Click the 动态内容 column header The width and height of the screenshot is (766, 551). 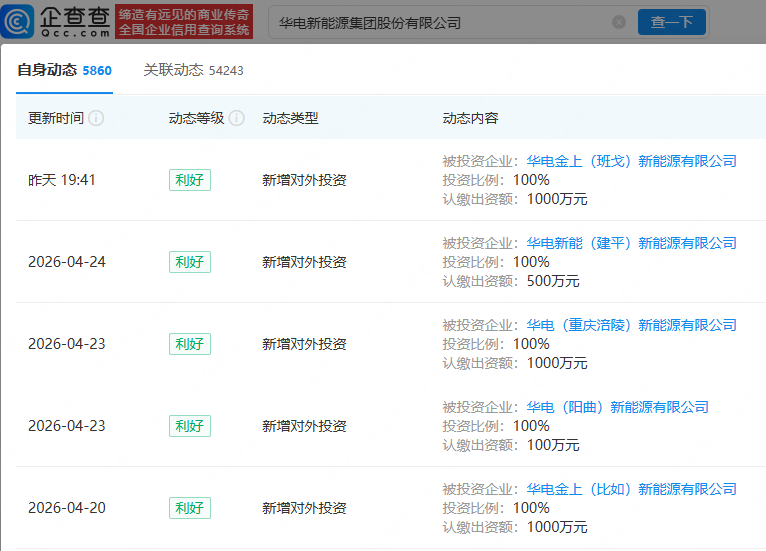470,118
